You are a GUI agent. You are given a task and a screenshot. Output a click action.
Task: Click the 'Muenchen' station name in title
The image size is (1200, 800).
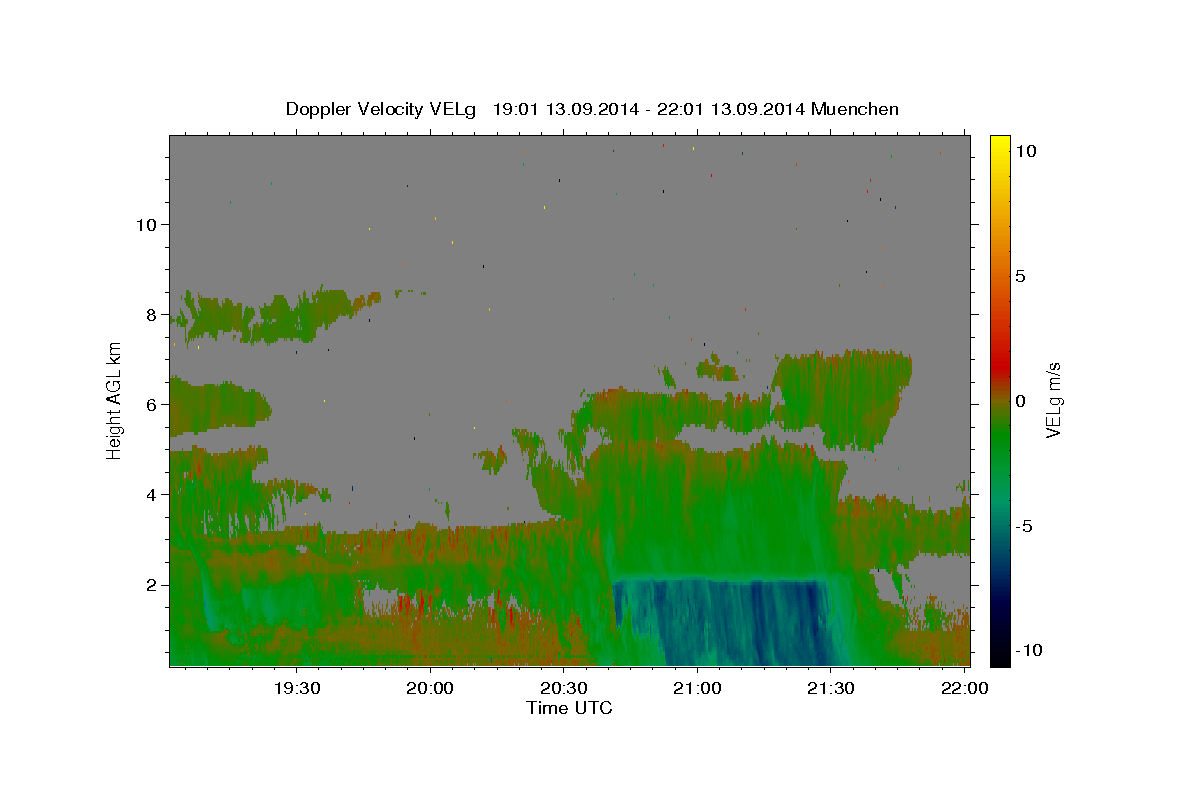(855, 109)
